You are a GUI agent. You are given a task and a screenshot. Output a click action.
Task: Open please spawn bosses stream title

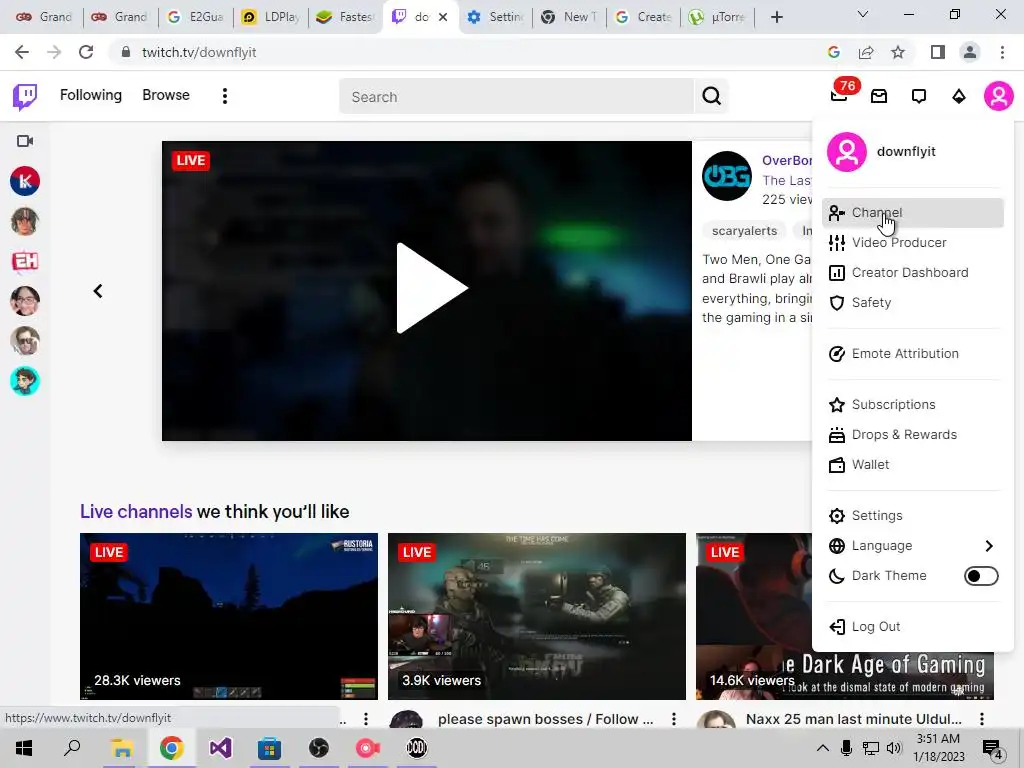tap(545, 719)
